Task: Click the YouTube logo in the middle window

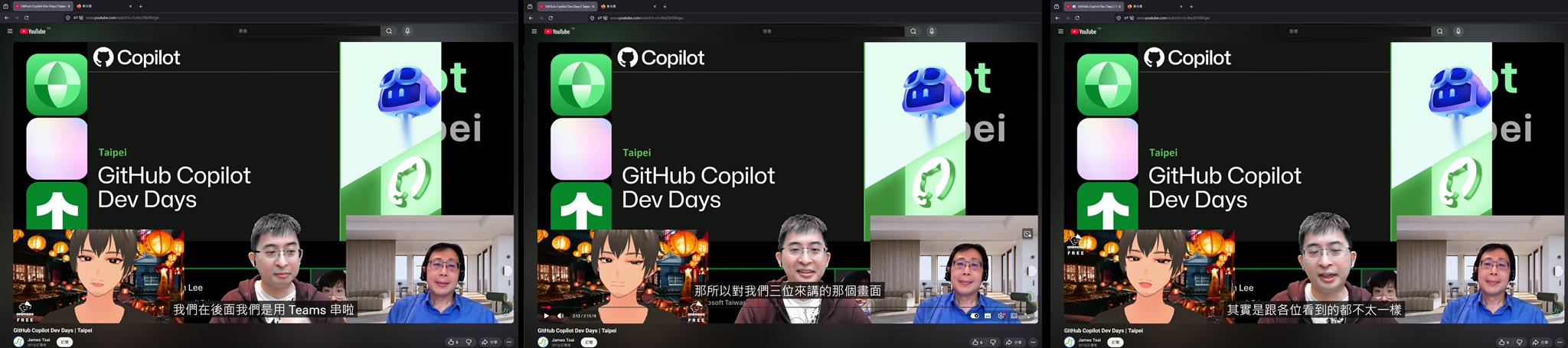Action: [558, 31]
